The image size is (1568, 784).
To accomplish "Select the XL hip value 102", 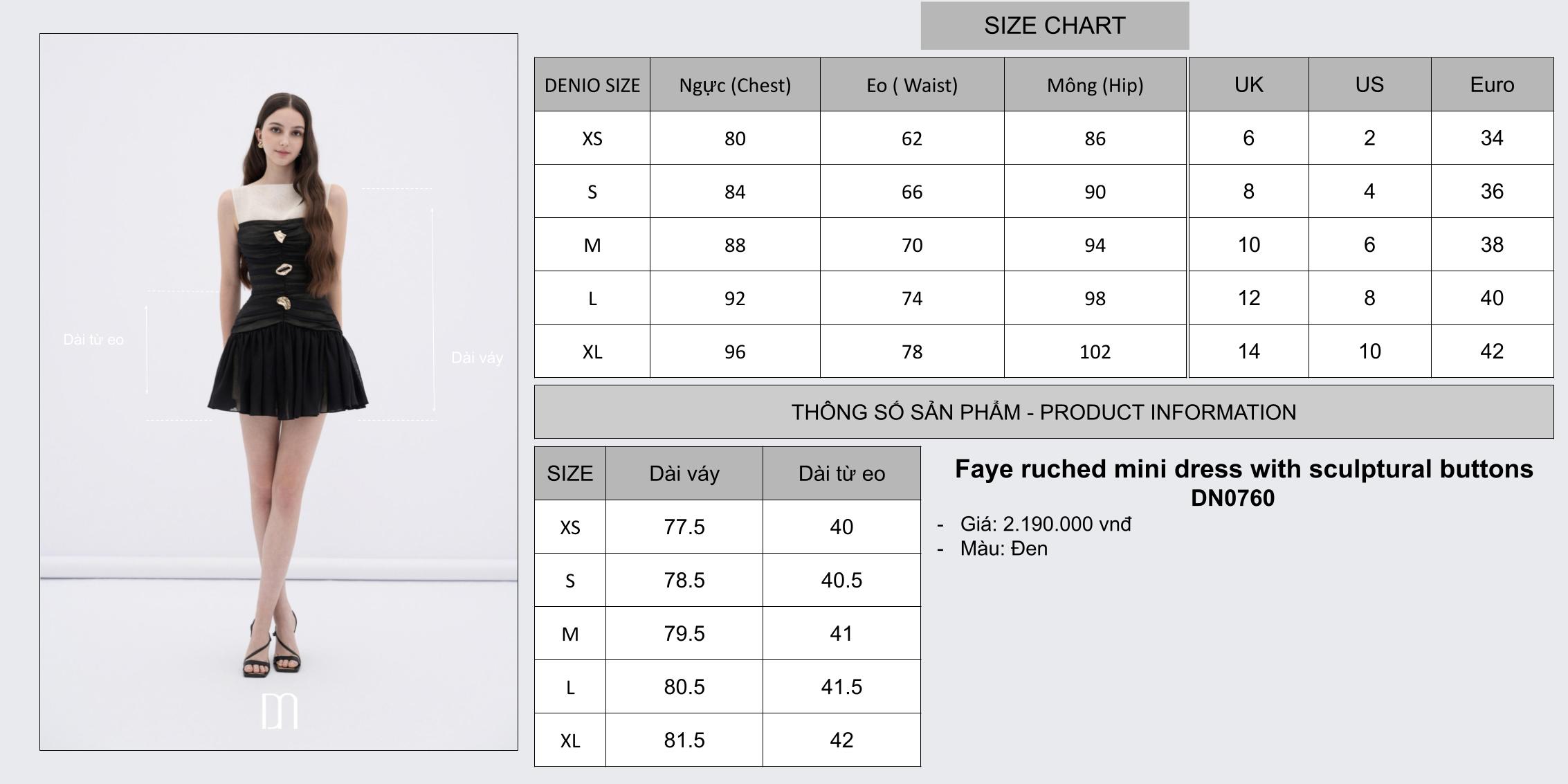I will pyautogui.click(x=1095, y=352).
